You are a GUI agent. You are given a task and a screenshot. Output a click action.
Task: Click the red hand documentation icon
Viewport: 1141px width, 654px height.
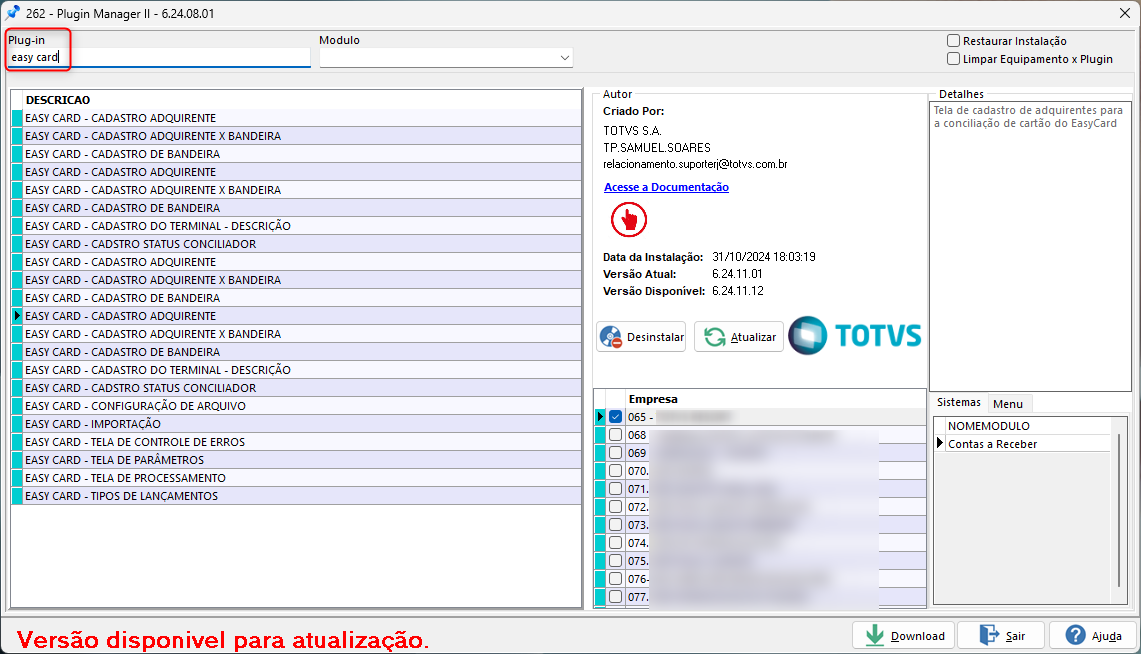[x=629, y=220]
